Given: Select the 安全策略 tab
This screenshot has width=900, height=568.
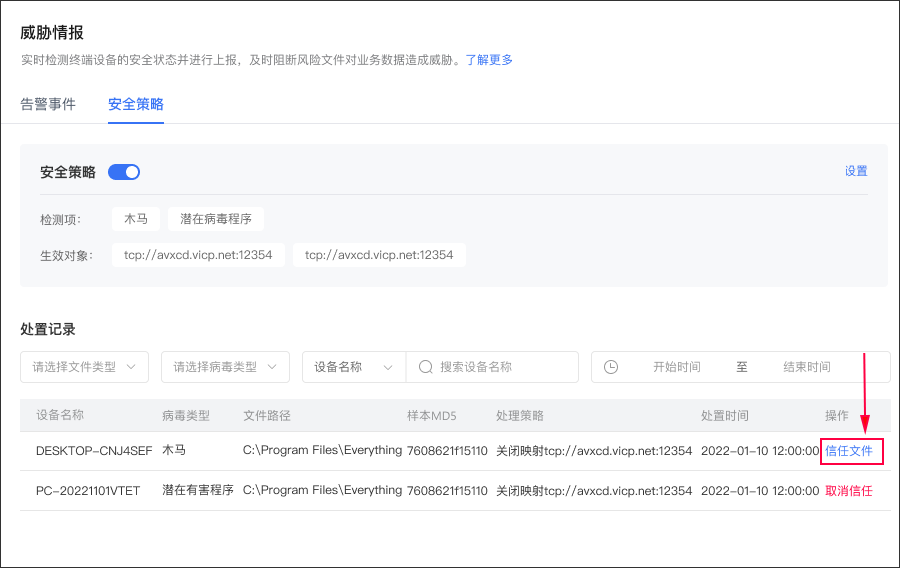Looking at the screenshot, I should [136, 104].
